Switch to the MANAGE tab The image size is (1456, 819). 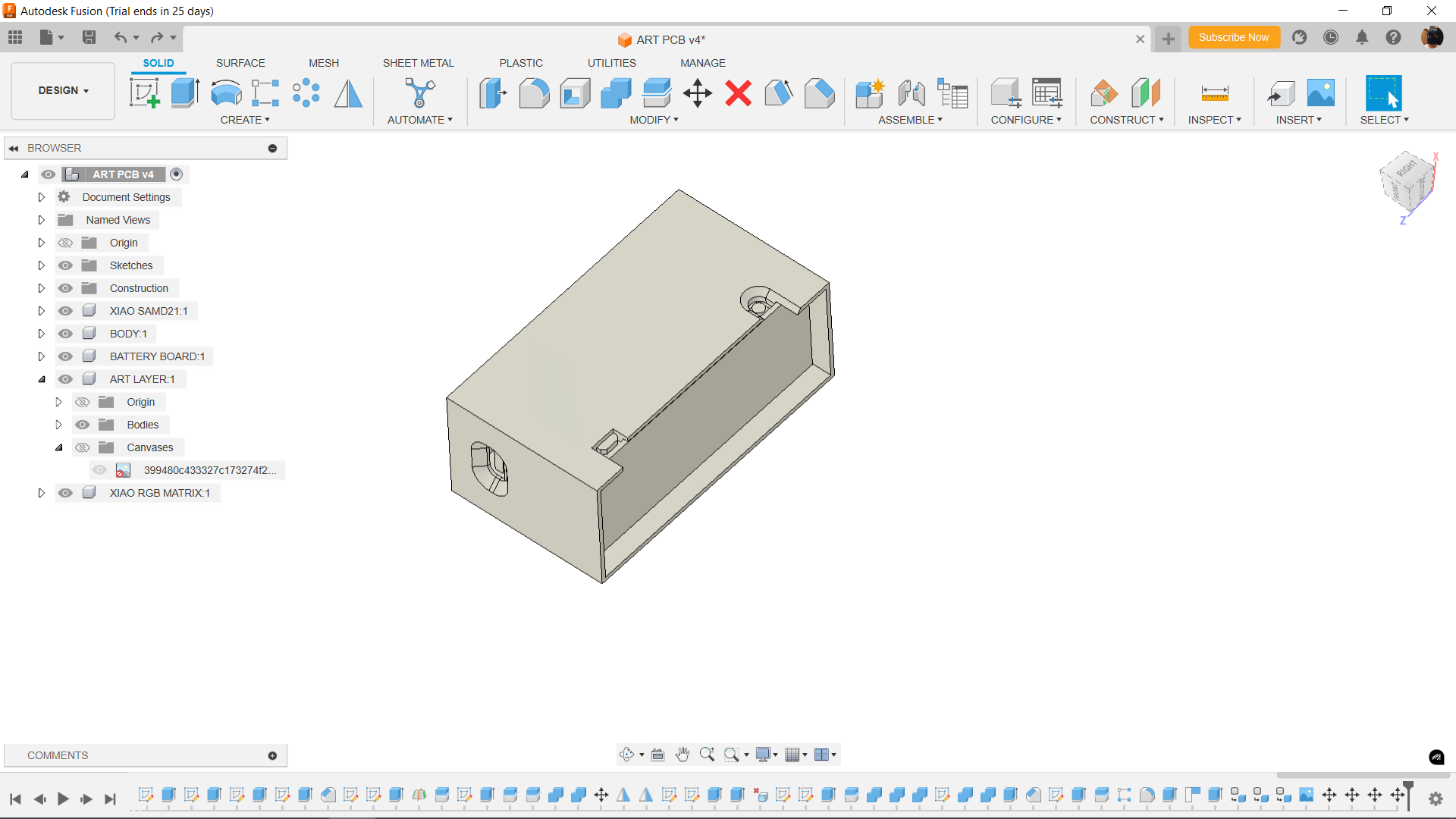coord(703,63)
